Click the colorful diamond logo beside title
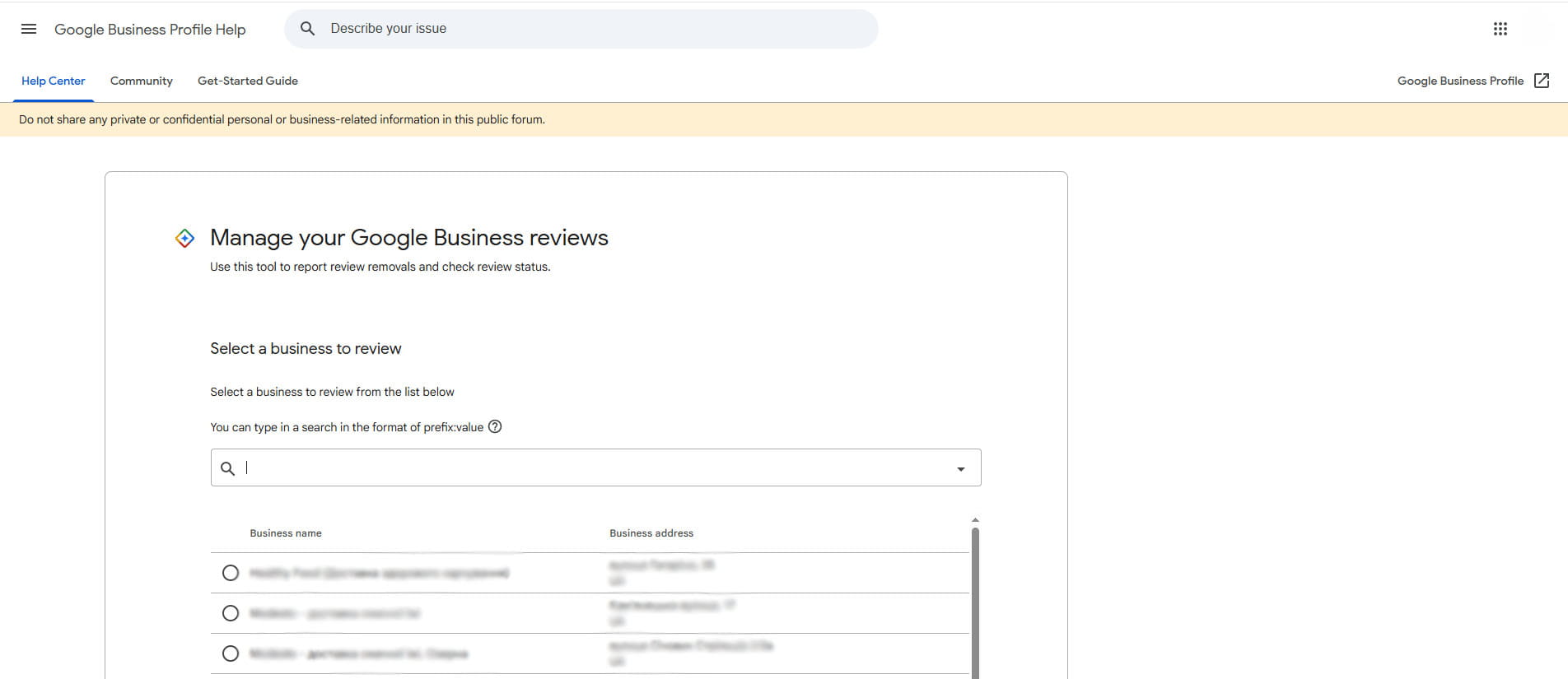This screenshot has width=1568, height=679. pyautogui.click(x=185, y=239)
